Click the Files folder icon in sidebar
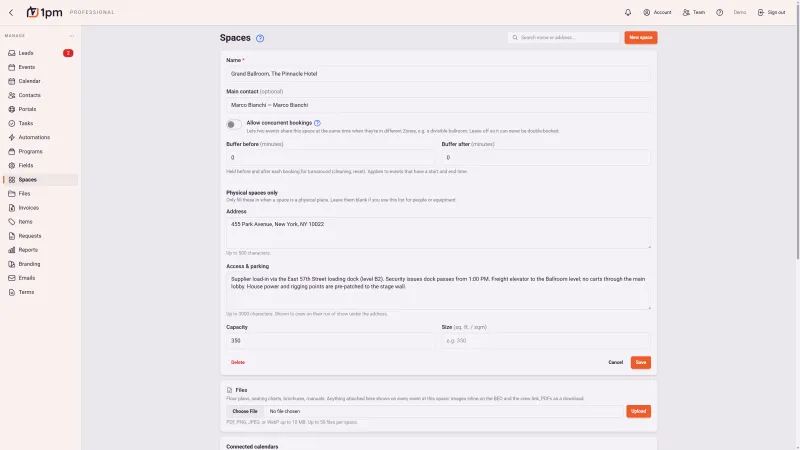Image resolution: width=800 pixels, height=450 pixels. [x=12, y=194]
